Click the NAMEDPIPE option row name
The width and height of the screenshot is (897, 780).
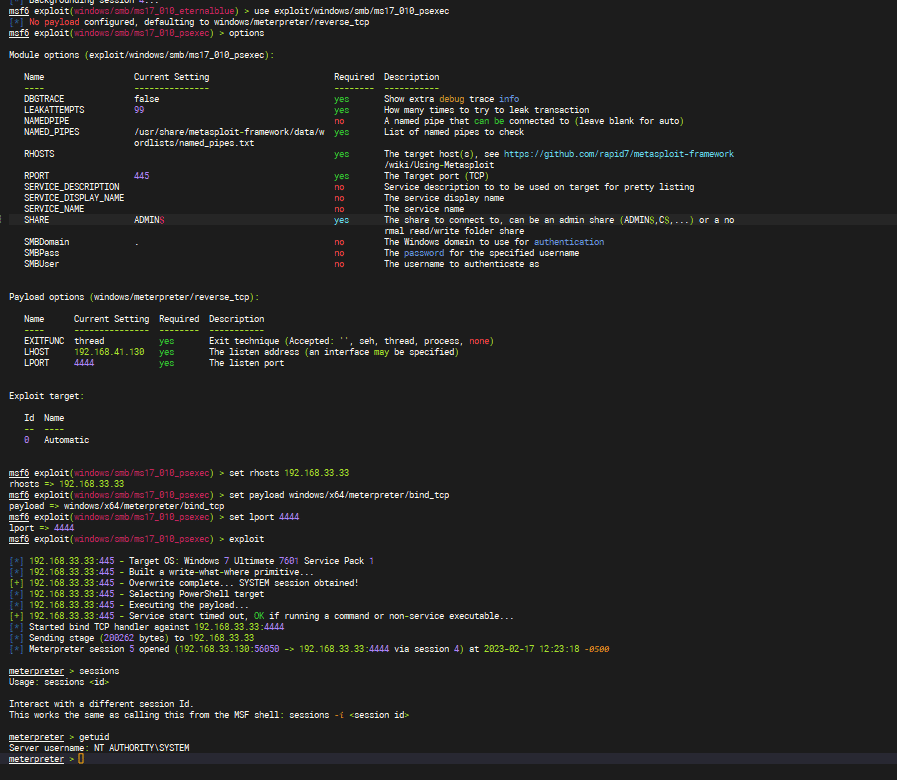coord(46,121)
